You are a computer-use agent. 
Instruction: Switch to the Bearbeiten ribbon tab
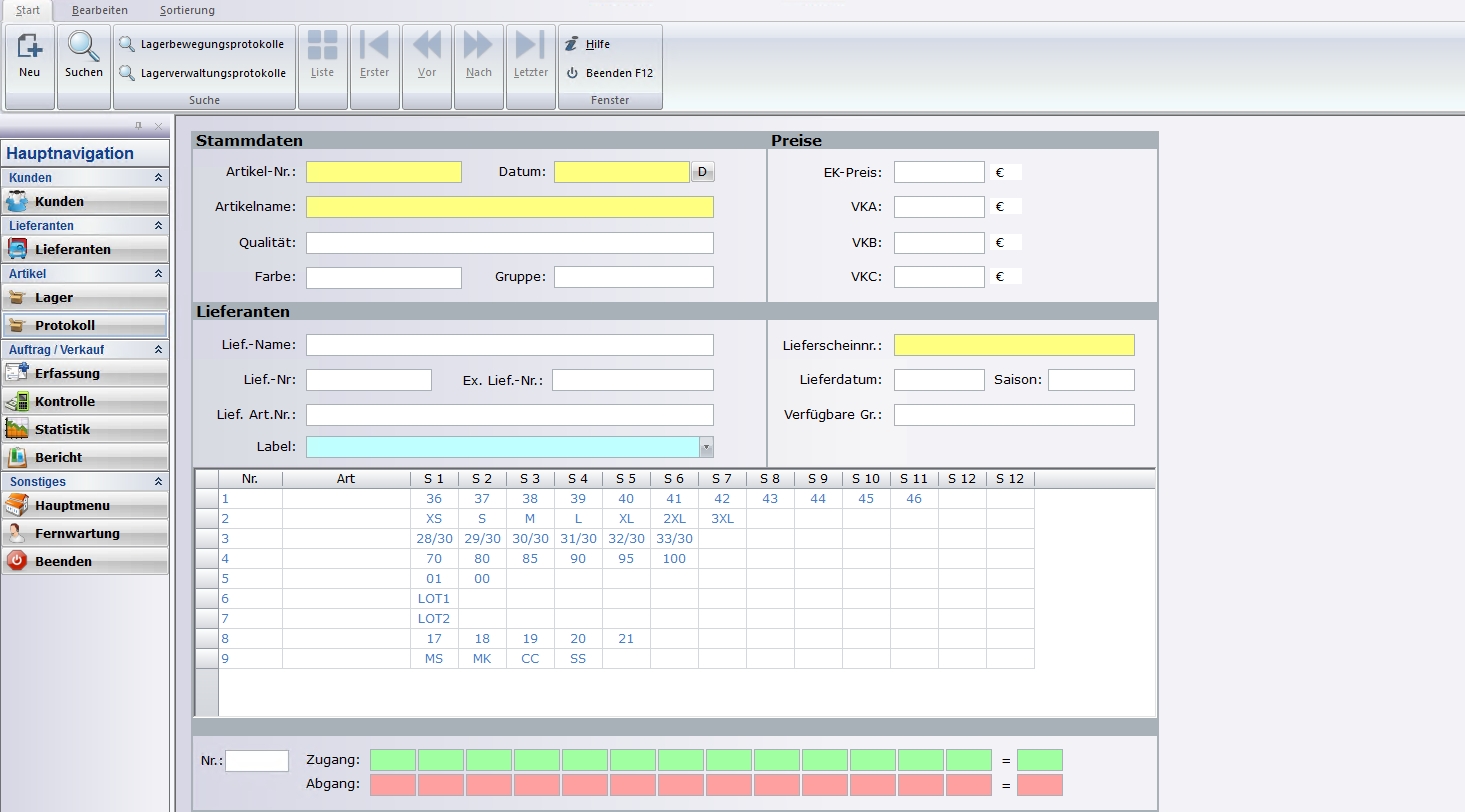pyautogui.click(x=100, y=10)
